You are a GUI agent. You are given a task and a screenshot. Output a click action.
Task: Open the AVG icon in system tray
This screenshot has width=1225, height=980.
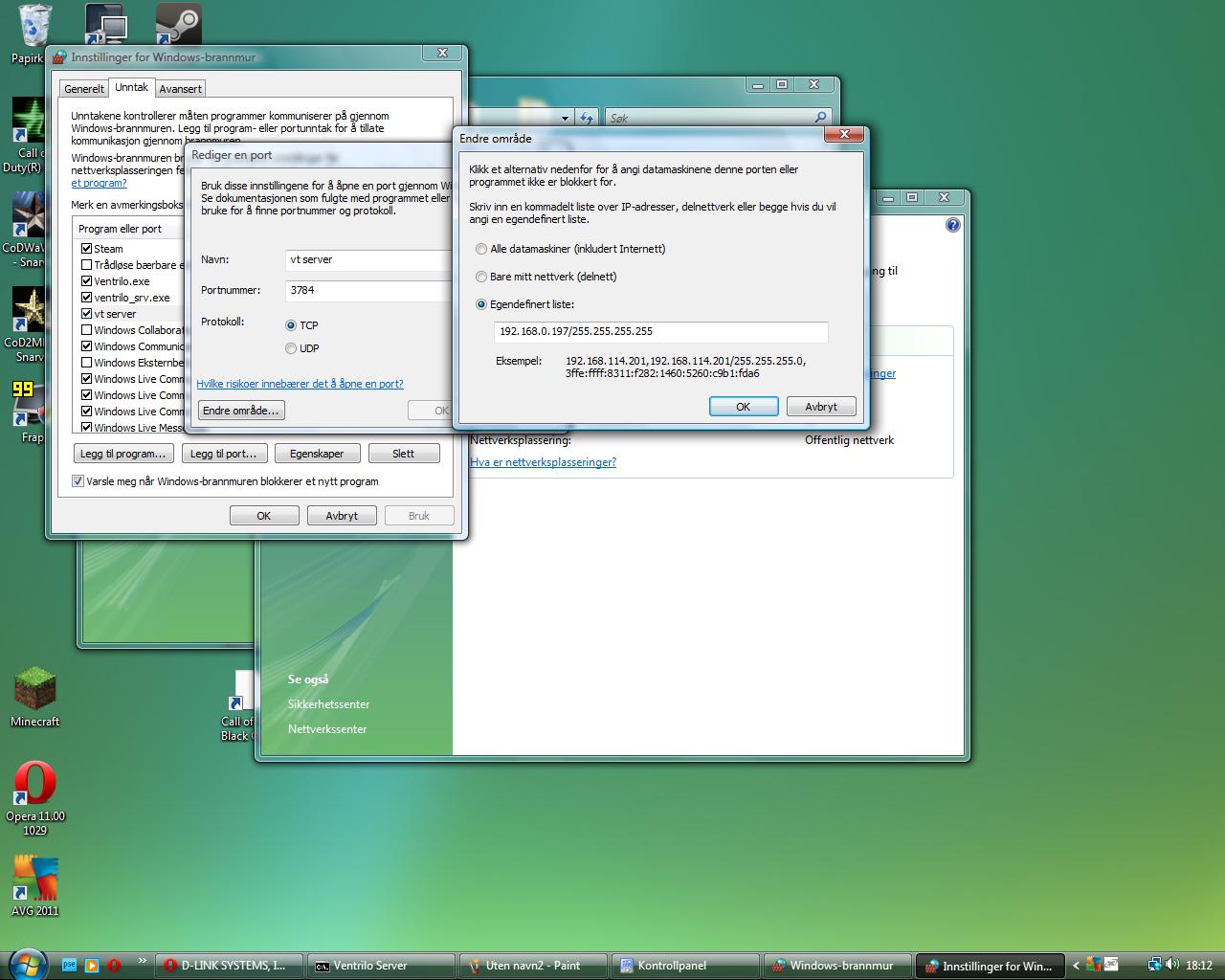pyautogui.click(x=1094, y=965)
